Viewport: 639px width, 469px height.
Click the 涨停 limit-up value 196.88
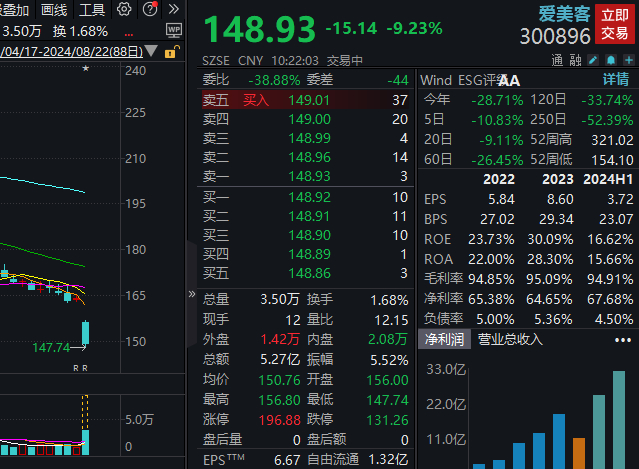(x=280, y=420)
